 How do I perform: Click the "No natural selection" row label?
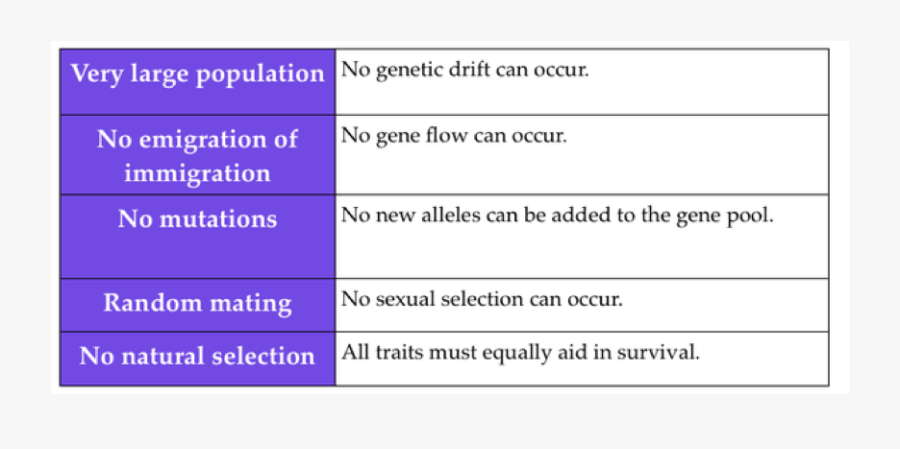197,356
